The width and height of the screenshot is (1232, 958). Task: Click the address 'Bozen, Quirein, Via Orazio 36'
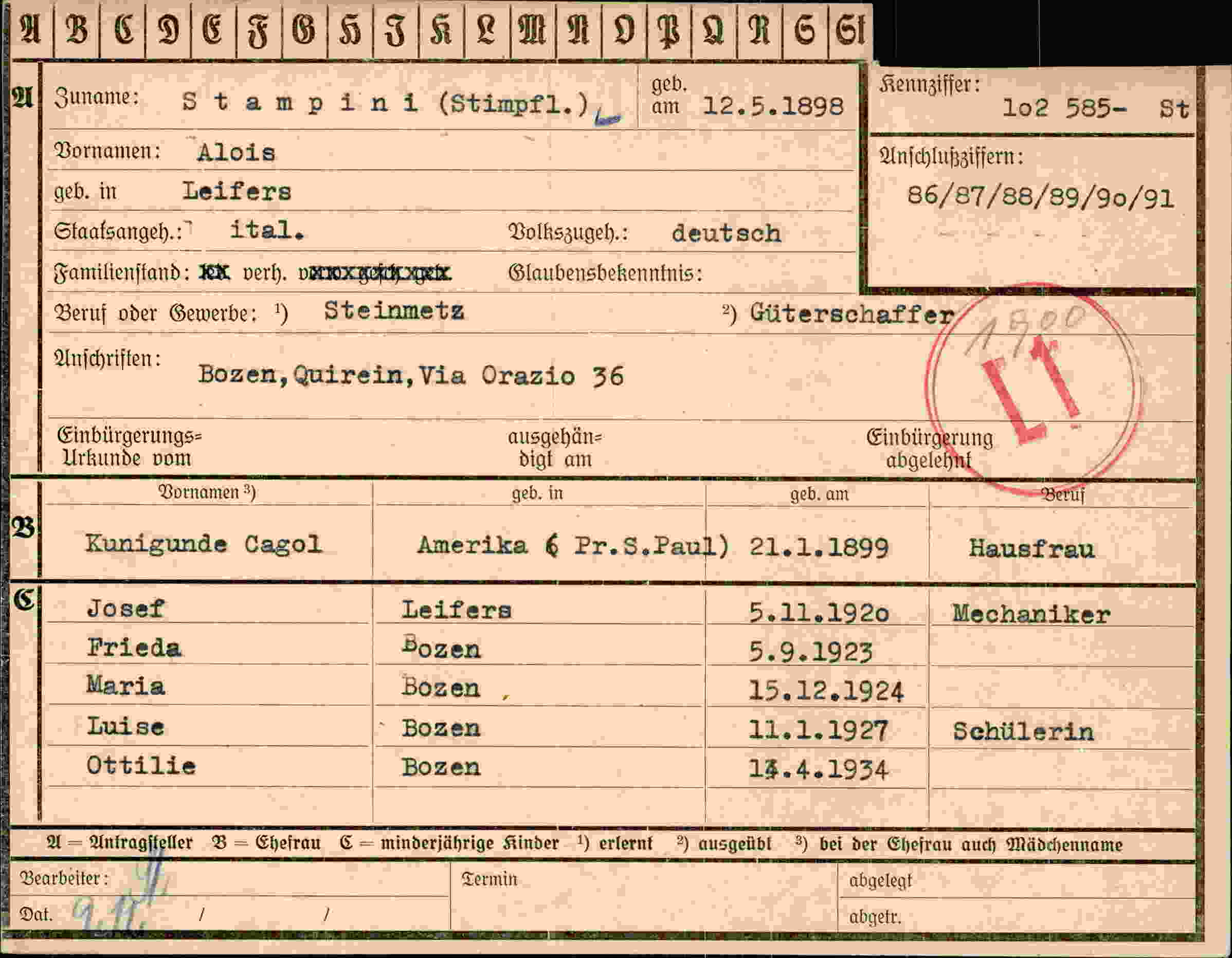411,376
